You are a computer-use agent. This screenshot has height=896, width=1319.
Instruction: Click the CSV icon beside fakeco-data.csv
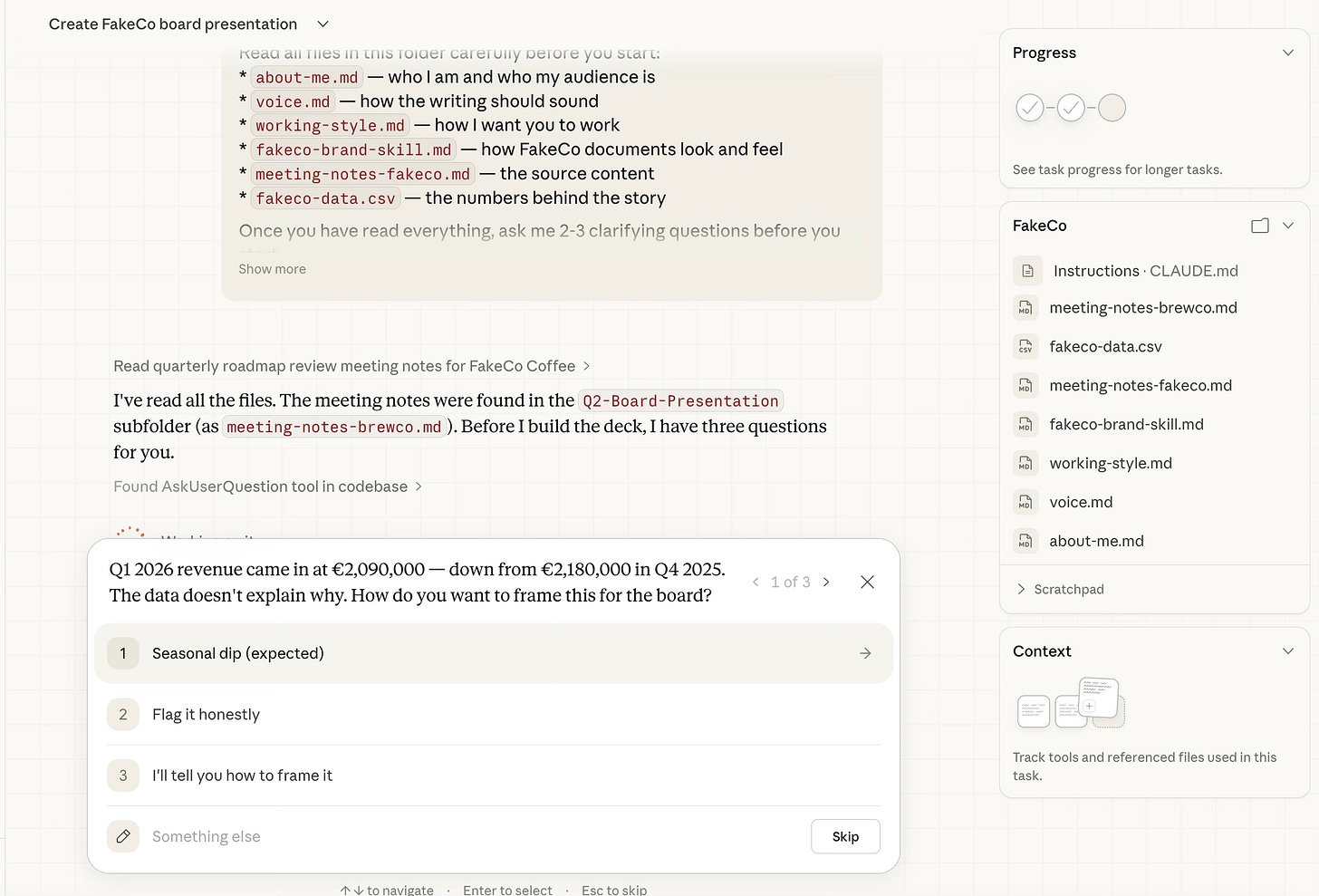coord(1025,347)
